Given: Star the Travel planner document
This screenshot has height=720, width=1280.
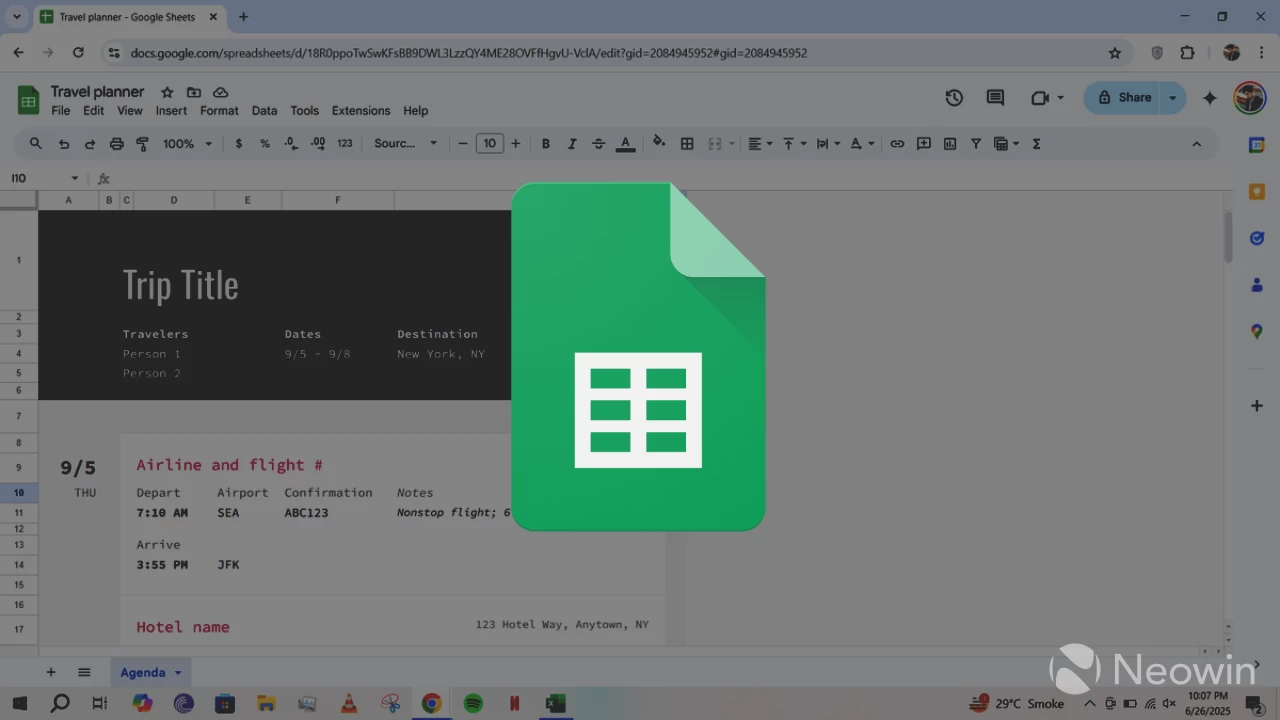Looking at the screenshot, I should click(167, 92).
